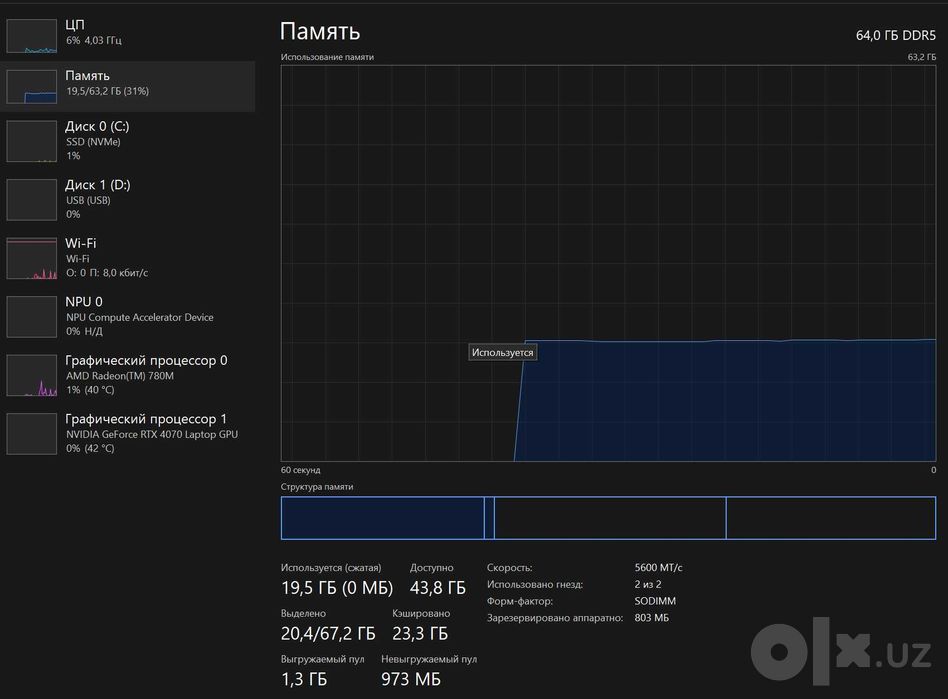
Task: Click the 'Структура памяти' caption
Action: point(317,487)
